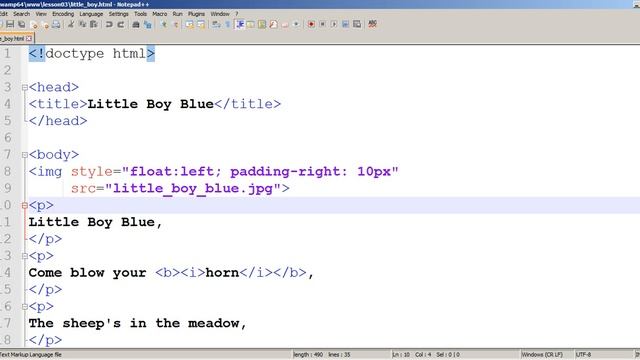Click the Stop Recording macro icon
640x360 pixels.
pos(322,24)
